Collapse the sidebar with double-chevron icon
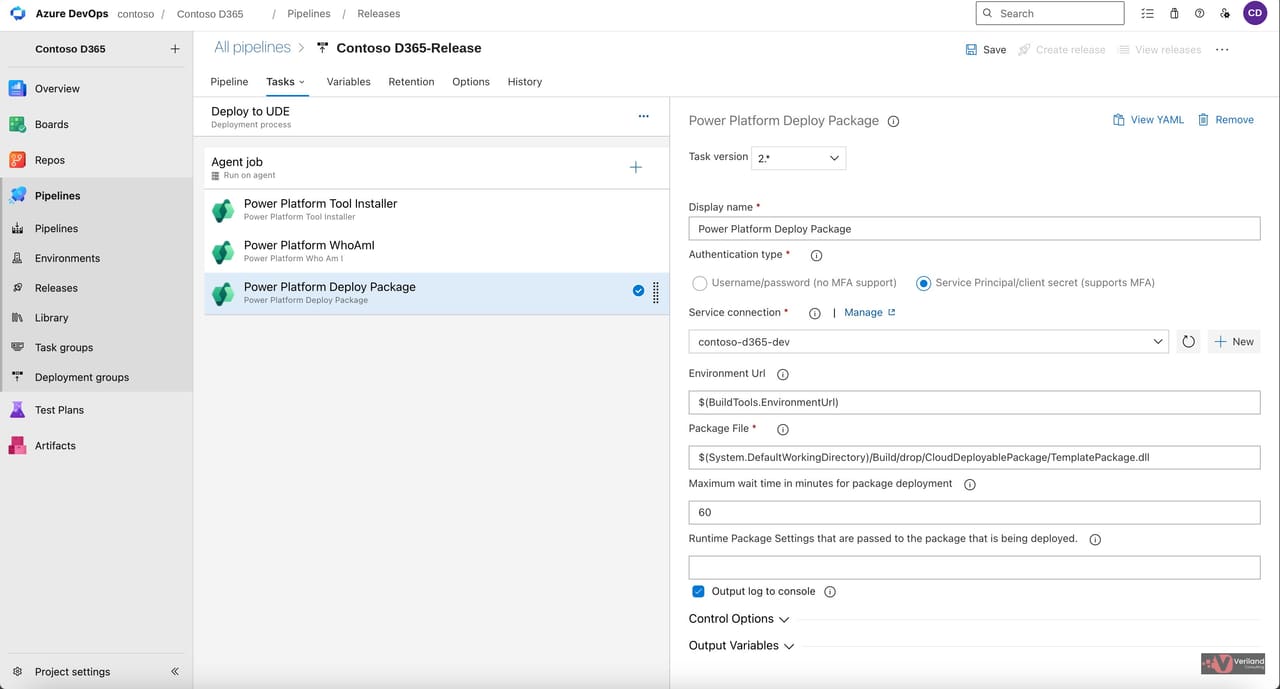This screenshot has width=1280, height=689. 175,672
